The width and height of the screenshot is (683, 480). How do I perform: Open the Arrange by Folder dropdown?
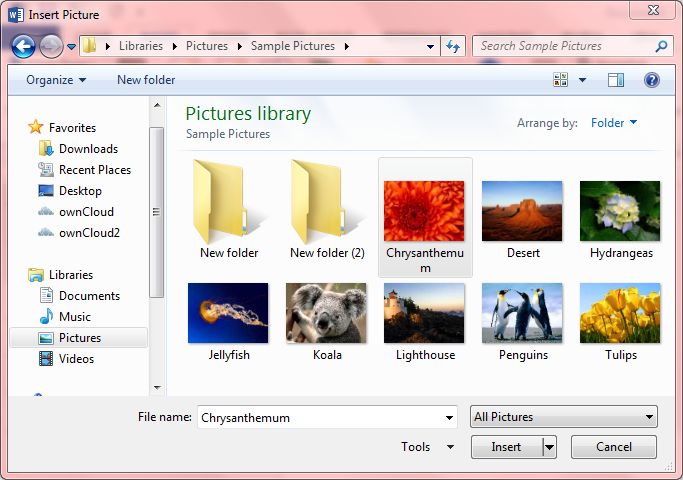point(614,123)
